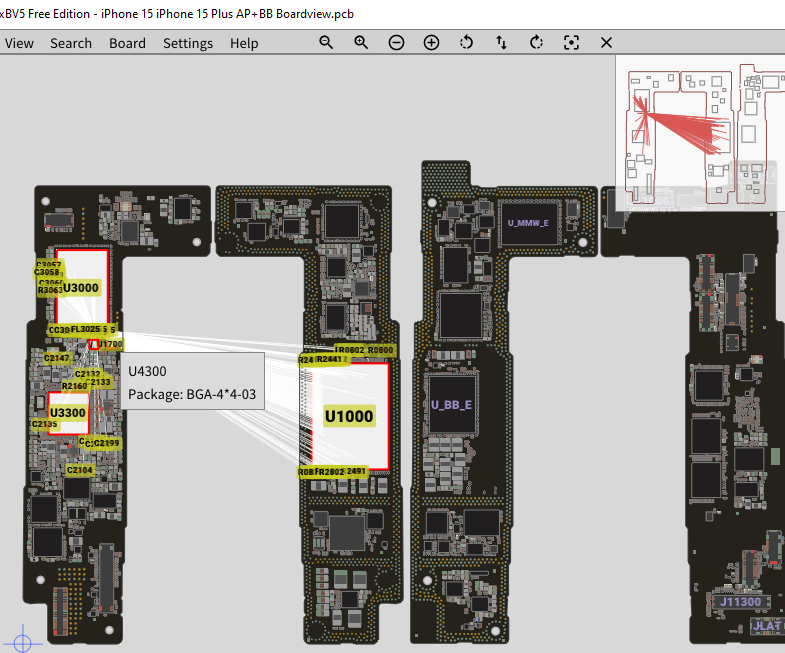Viewport: 785px width, 653px height.
Task: Click the U_BB_E baseband chip
Action: pos(452,405)
